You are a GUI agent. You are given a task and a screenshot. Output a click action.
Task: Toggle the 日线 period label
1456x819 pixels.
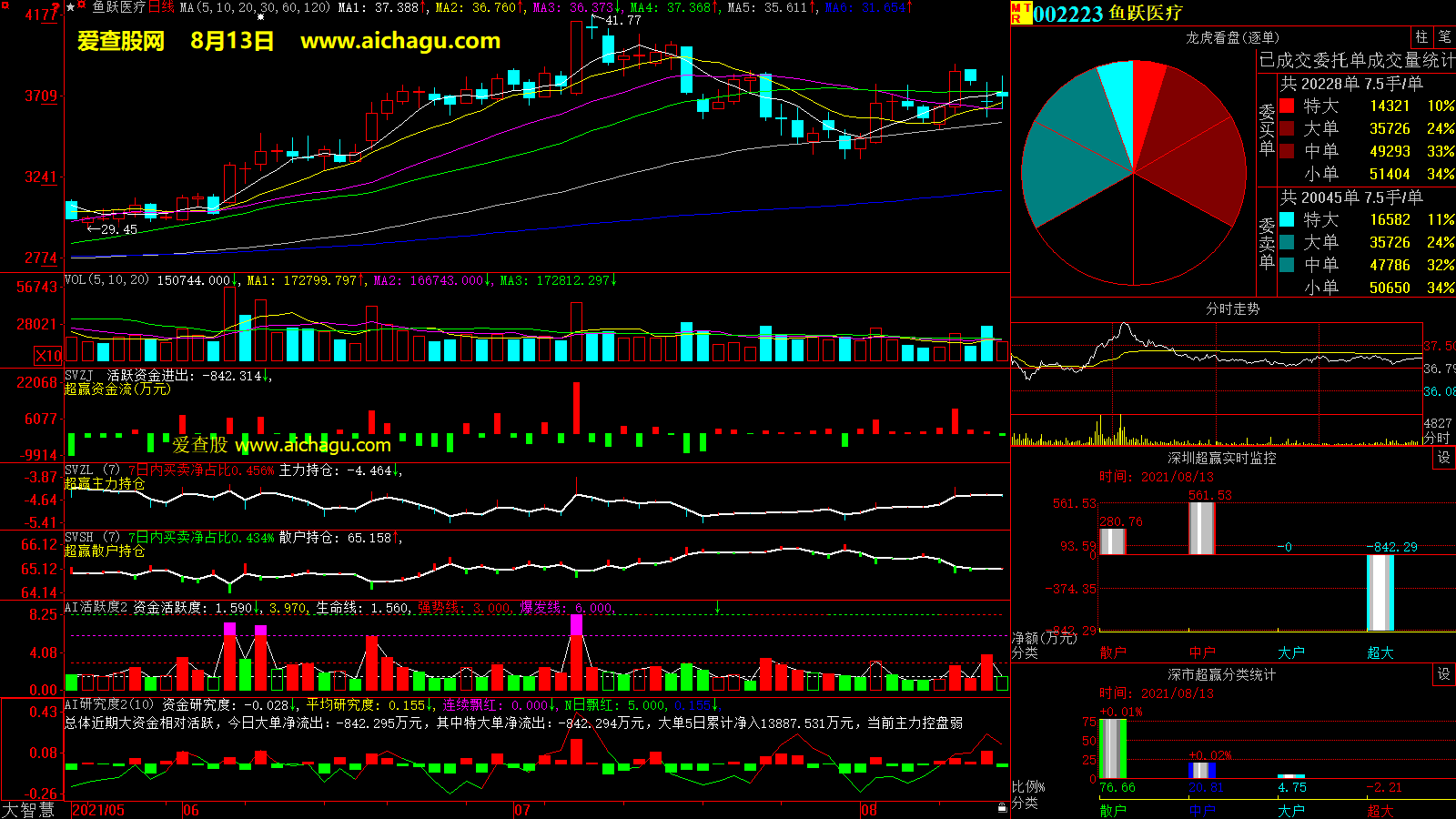pos(161,7)
